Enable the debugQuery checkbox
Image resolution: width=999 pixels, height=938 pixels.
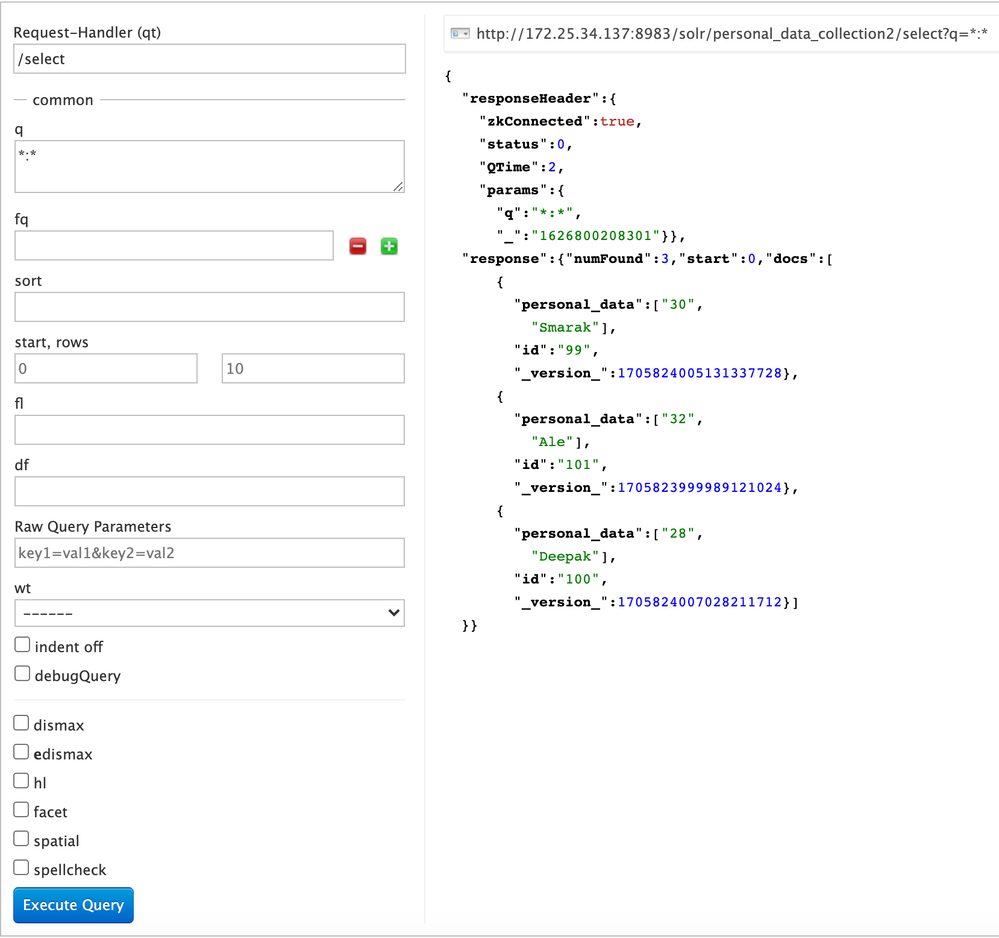pyautogui.click(x=22, y=674)
